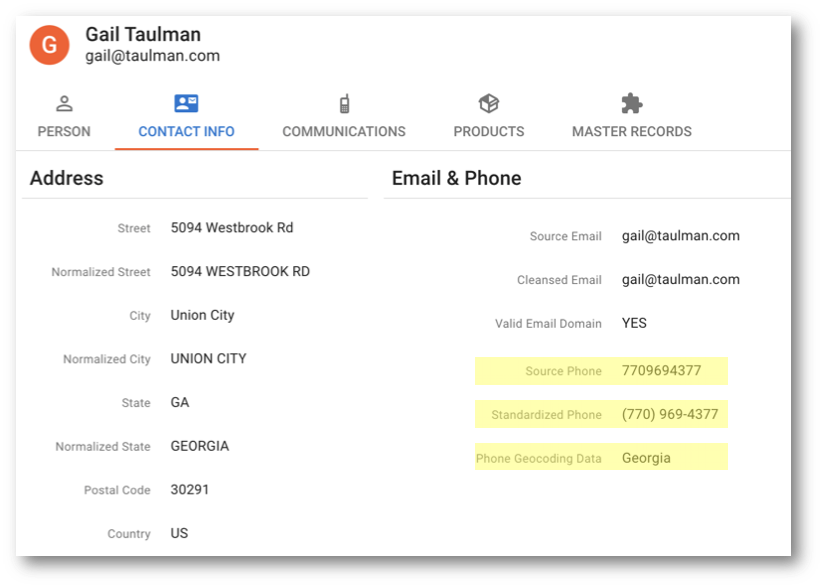Image resolution: width=822 pixels, height=587 pixels.
Task: Click the Cleansed Email label
Action: (x=559, y=280)
